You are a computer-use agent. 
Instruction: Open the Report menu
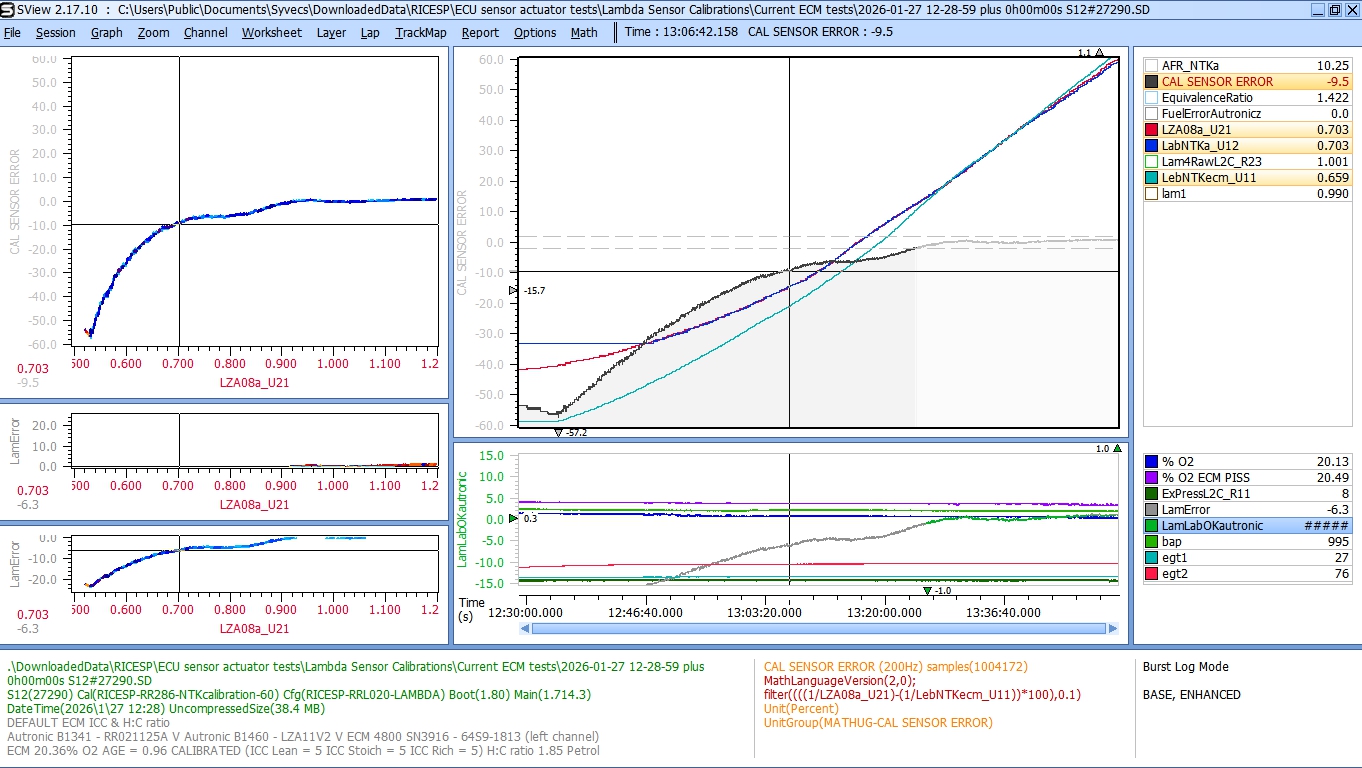[x=480, y=32]
